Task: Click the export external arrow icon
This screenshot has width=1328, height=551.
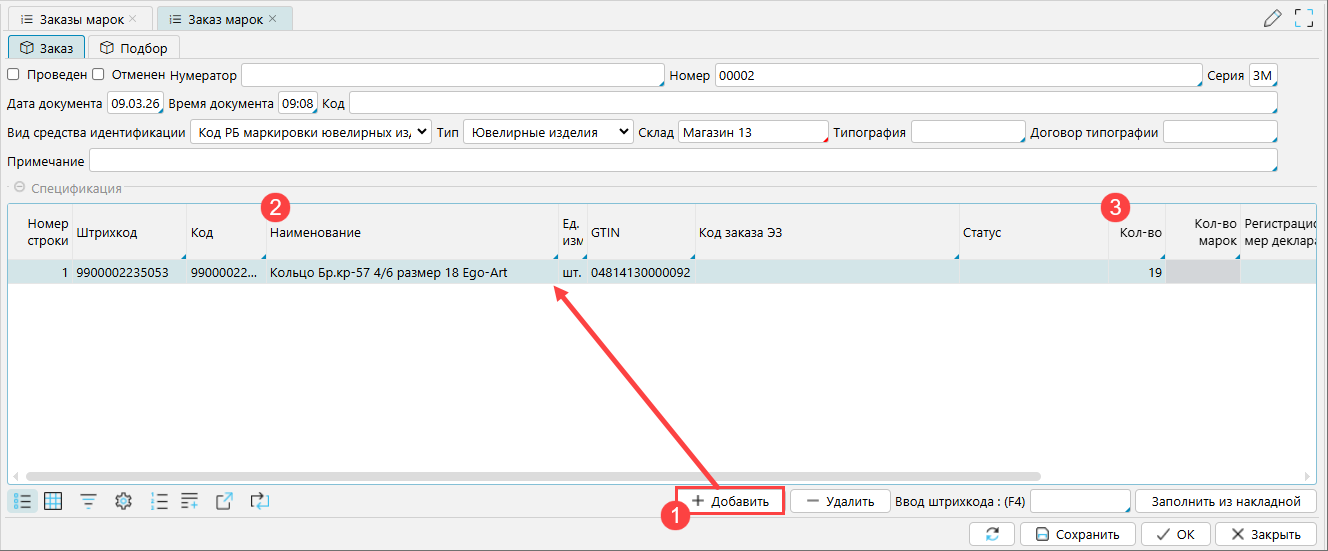Action: (225, 502)
